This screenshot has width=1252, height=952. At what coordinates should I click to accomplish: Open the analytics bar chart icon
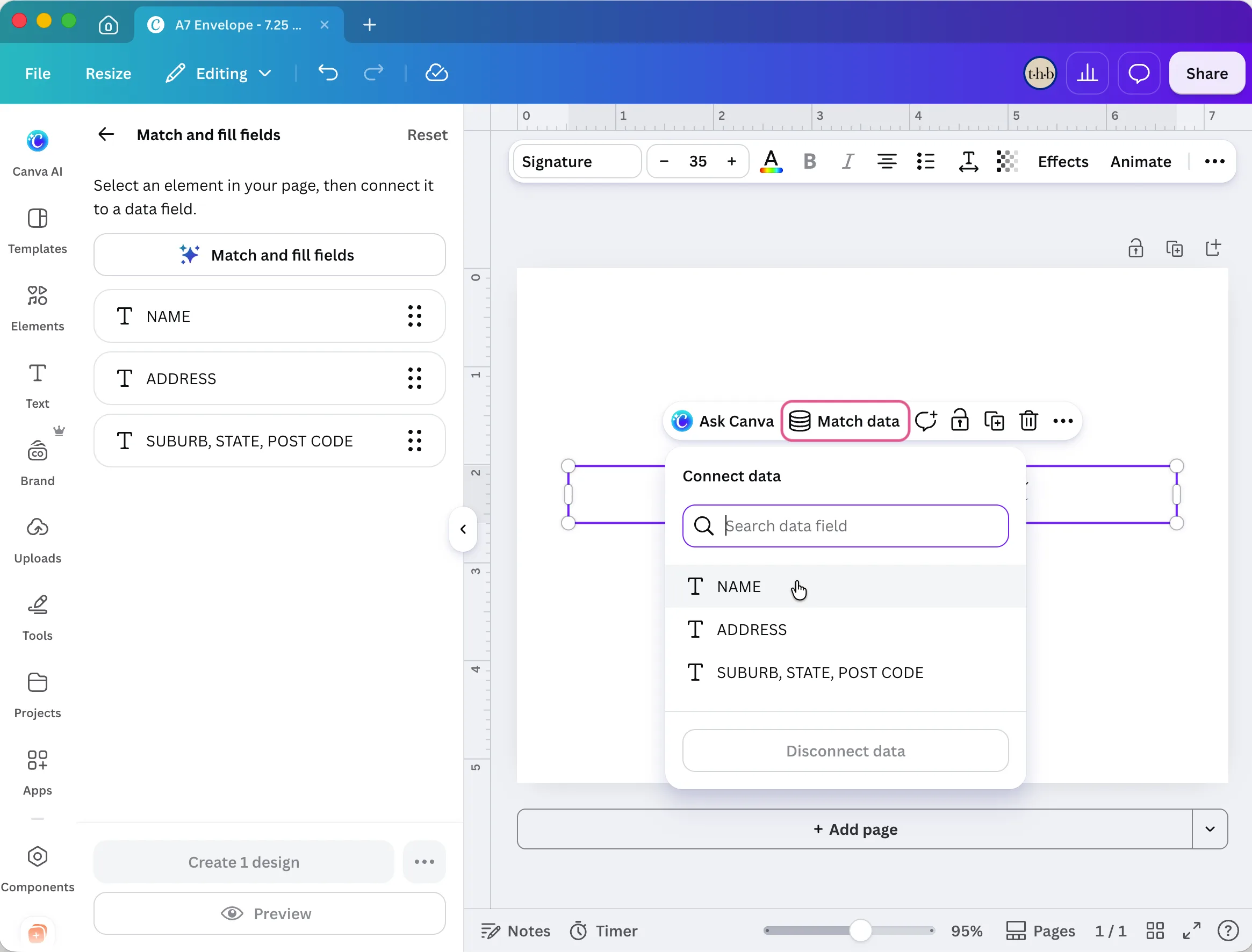pos(1086,73)
